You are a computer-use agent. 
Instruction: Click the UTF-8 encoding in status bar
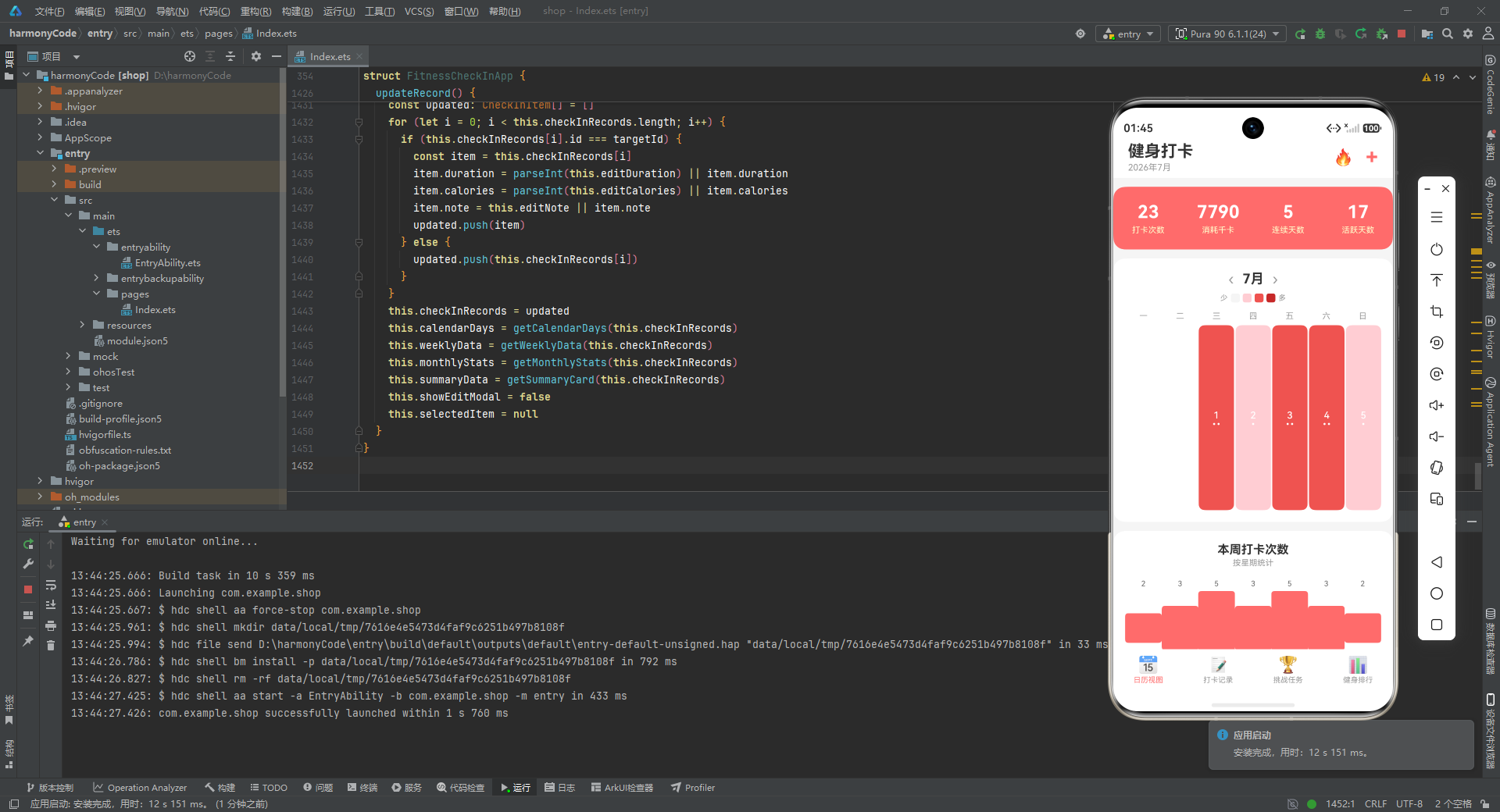coord(1409,803)
